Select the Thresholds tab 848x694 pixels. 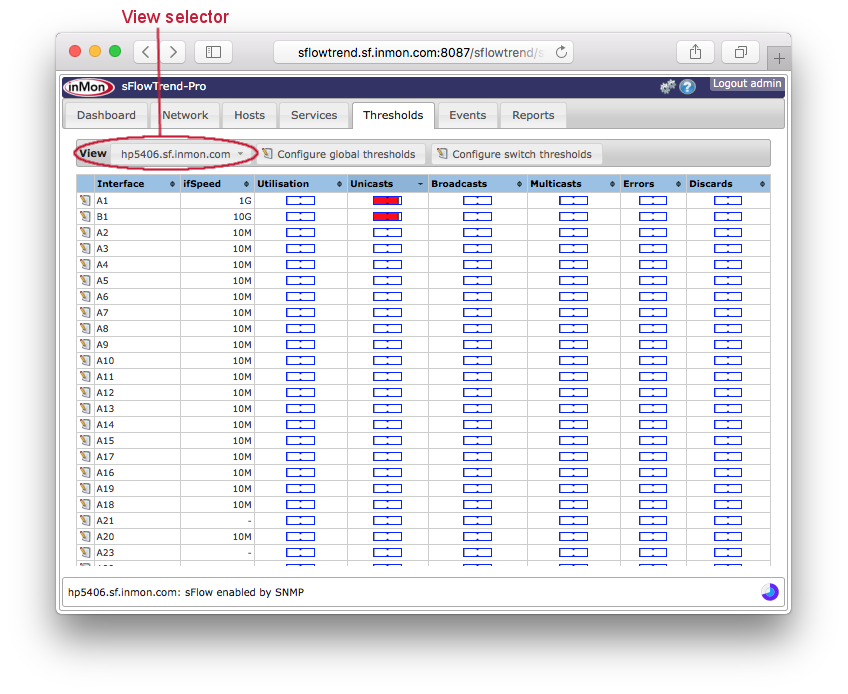[x=393, y=115]
